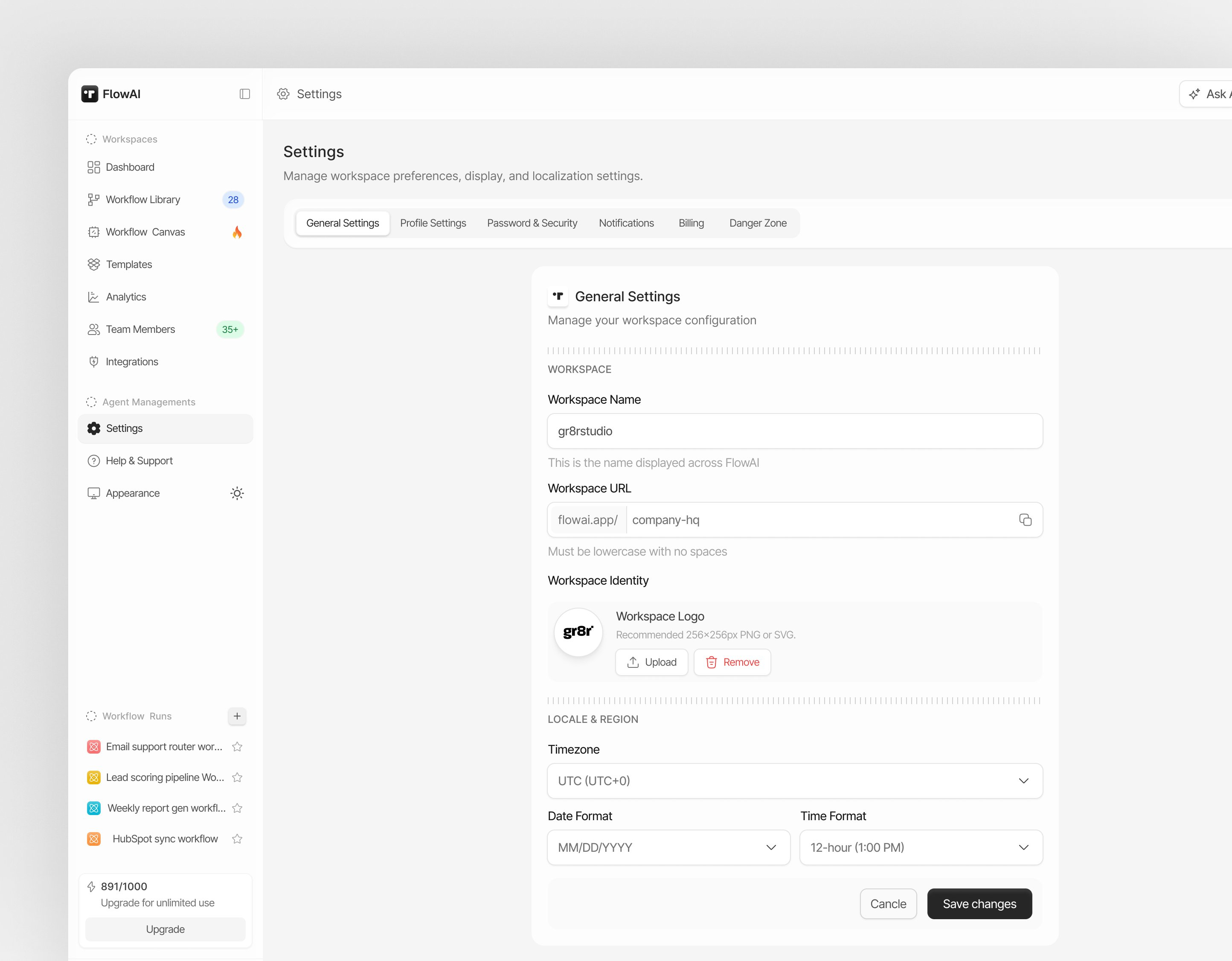Image resolution: width=1232 pixels, height=961 pixels.
Task: Click the flowai.app/ URL prefix
Action: (587, 520)
